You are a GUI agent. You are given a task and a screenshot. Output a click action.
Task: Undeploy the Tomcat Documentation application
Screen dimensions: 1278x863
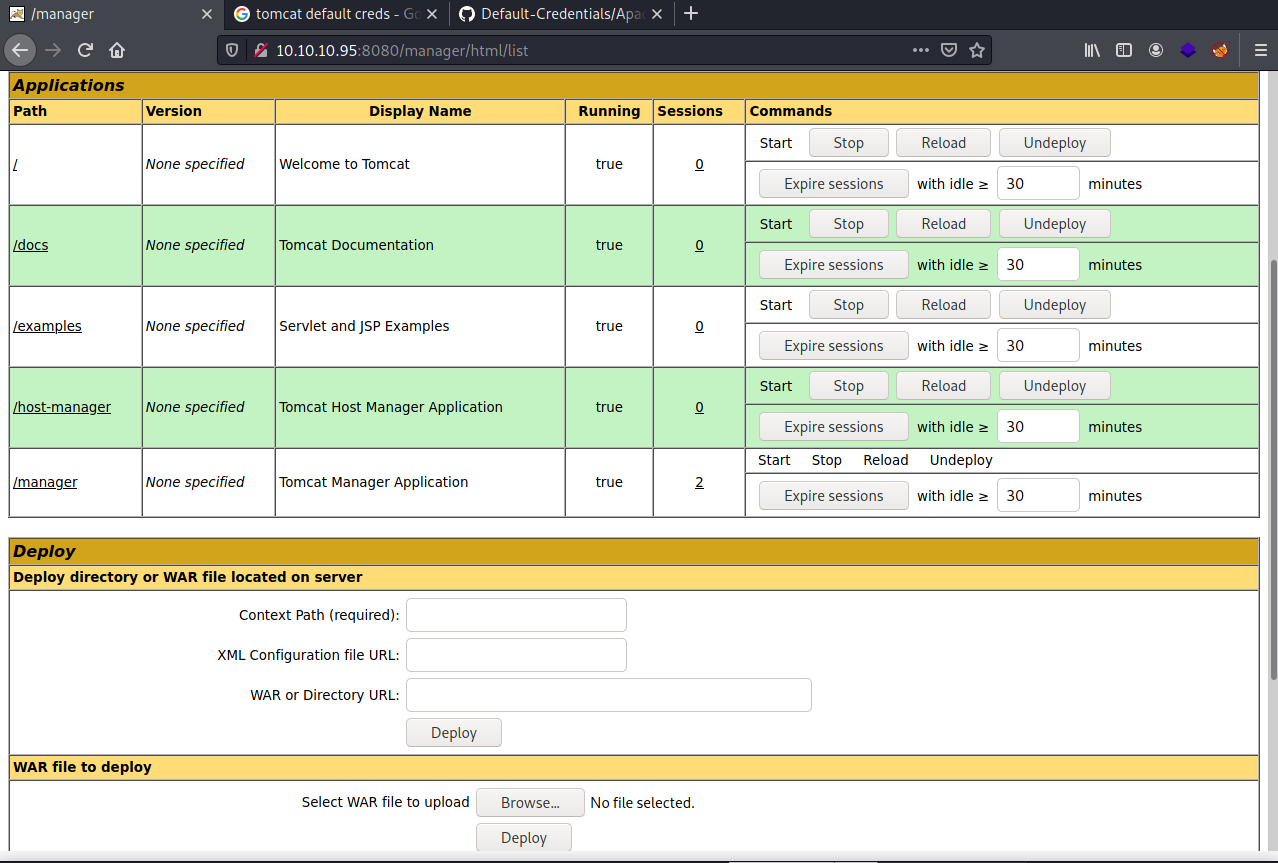pyautogui.click(x=1054, y=224)
